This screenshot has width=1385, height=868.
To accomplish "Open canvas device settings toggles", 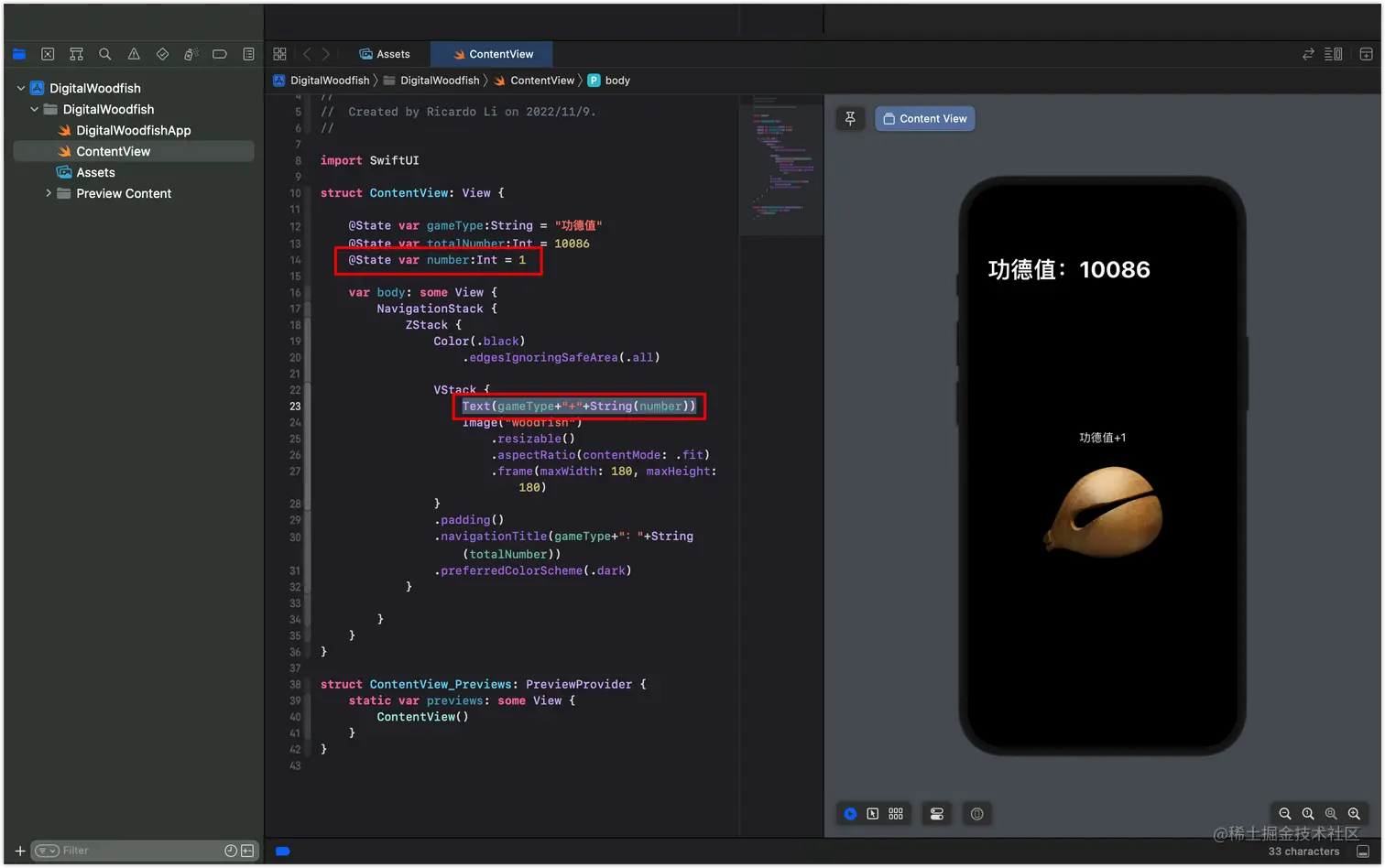I will (x=937, y=814).
